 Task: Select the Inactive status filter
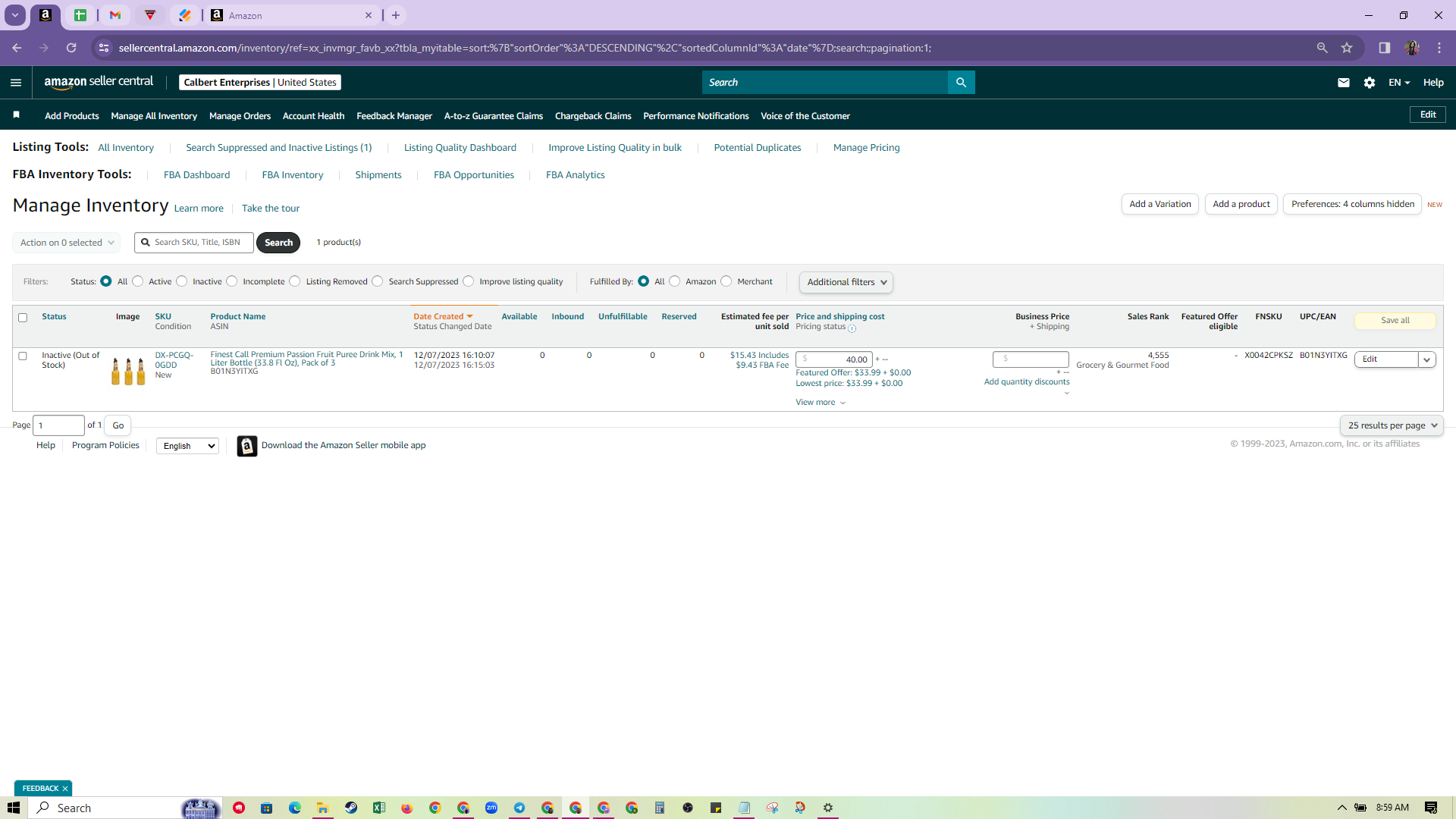[181, 281]
